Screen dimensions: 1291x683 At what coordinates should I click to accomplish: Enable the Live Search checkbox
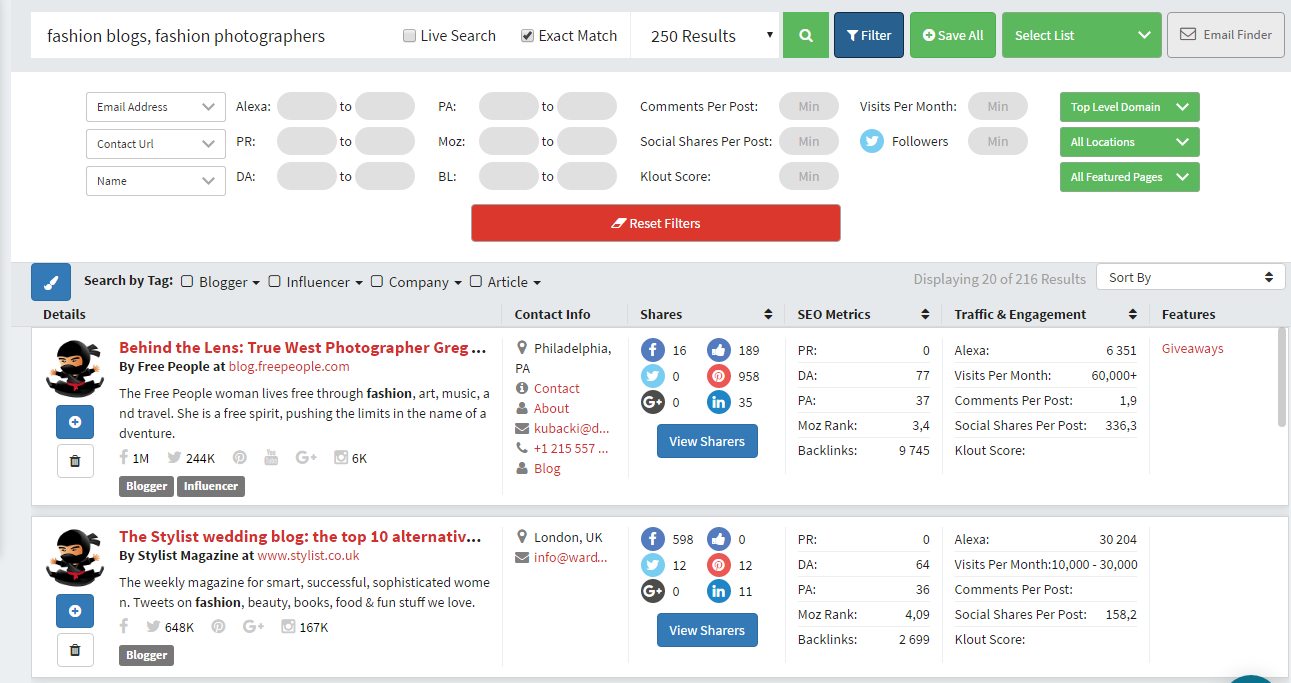(x=409, y=34)
